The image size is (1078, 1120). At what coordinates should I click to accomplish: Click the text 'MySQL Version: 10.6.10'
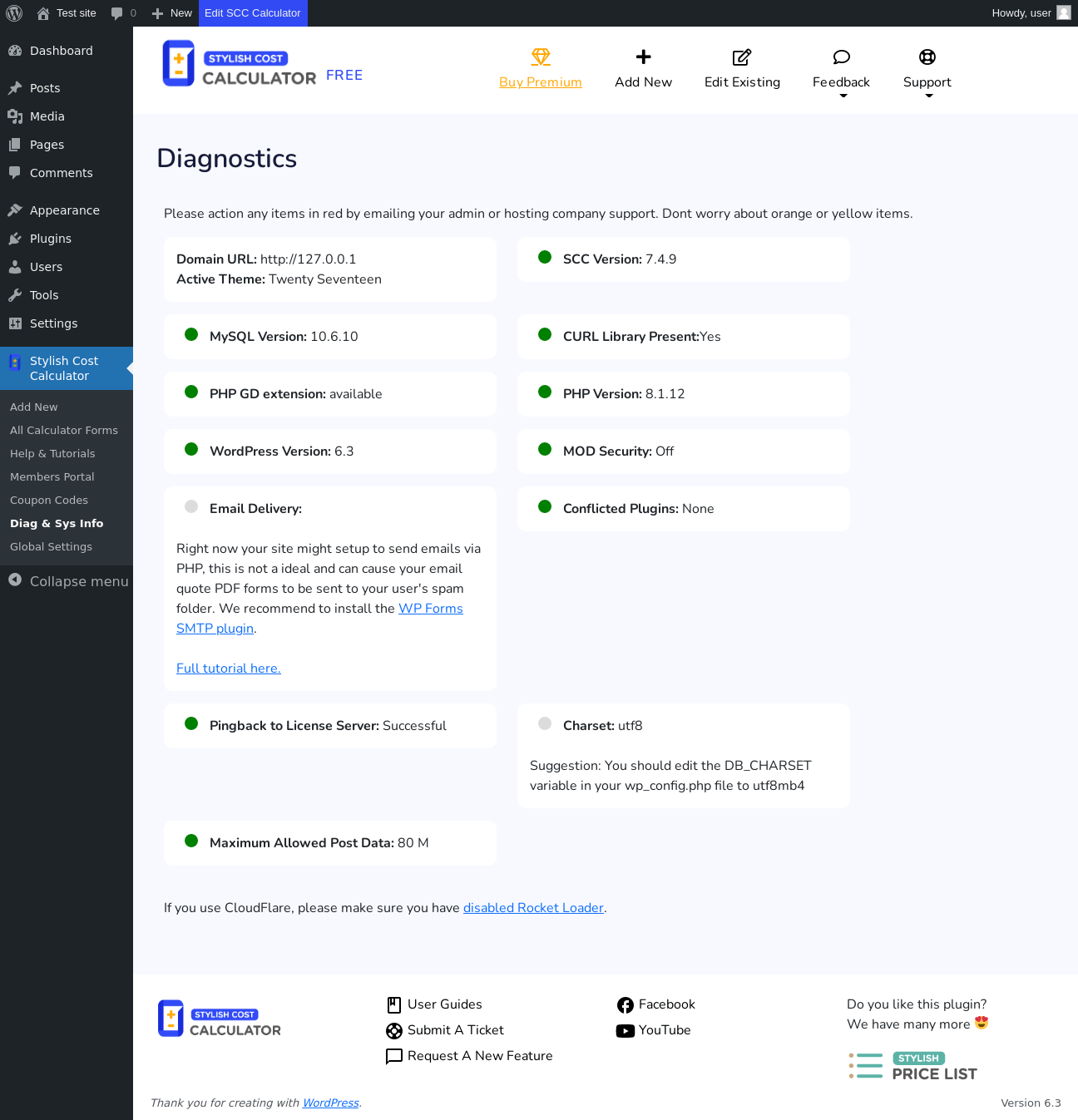click(284, 337)
